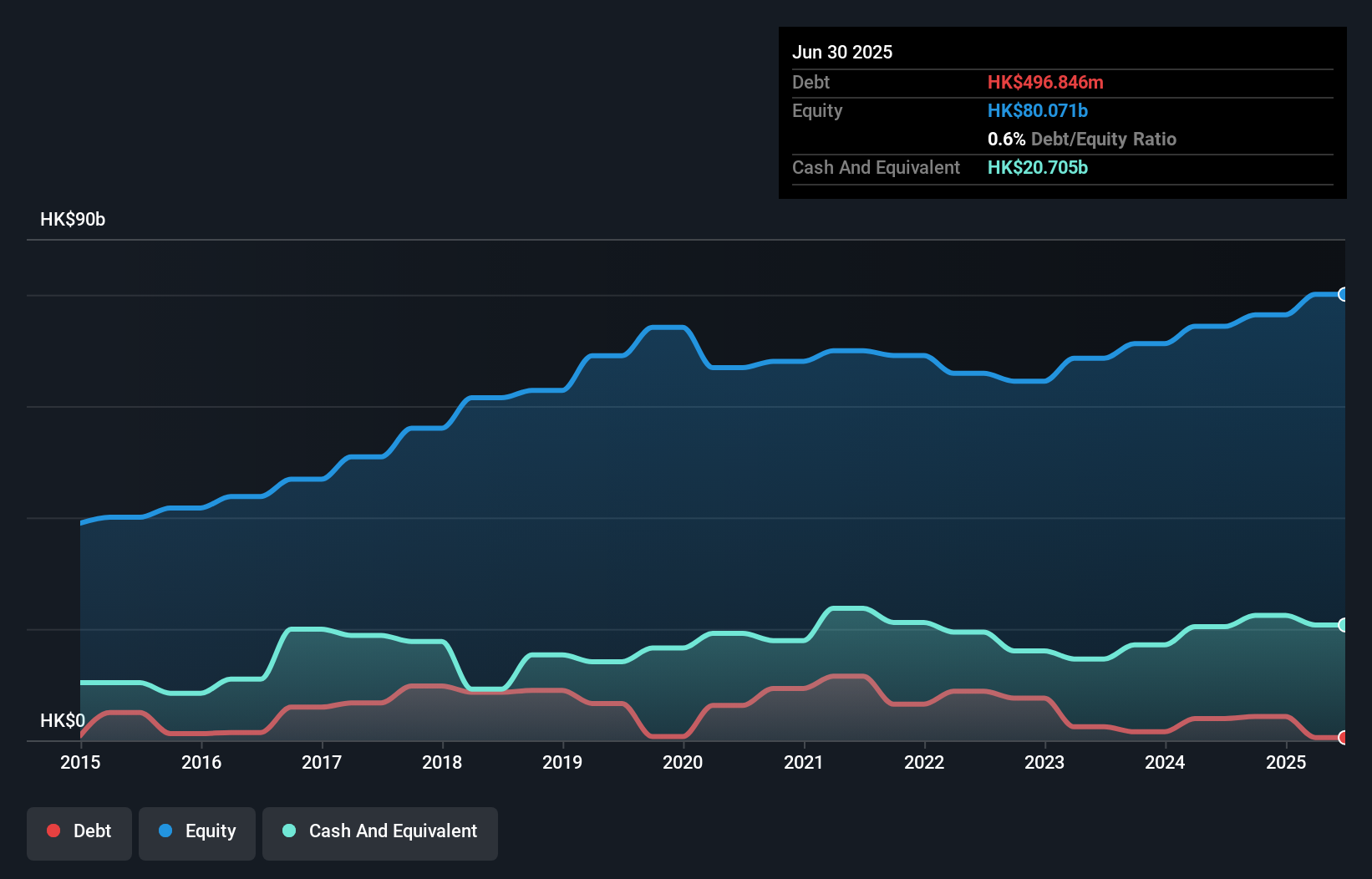The height and width of the screenshot is (879, 1372).
Task: Click the red Debt dot in legend
Action: tap(53, 831)
